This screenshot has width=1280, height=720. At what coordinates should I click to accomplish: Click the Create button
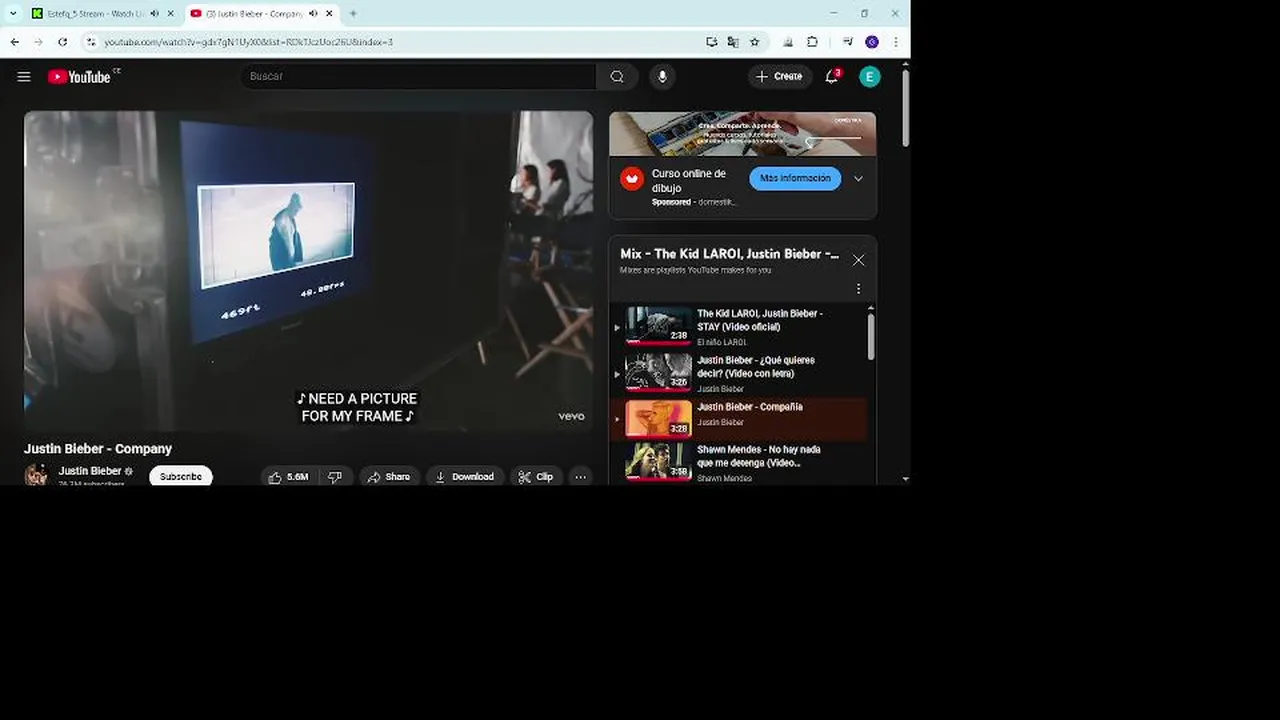780,77
